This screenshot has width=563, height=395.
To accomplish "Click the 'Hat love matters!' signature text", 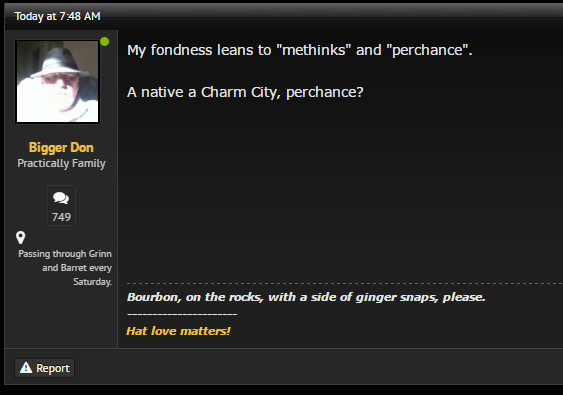I will (178, 331).
